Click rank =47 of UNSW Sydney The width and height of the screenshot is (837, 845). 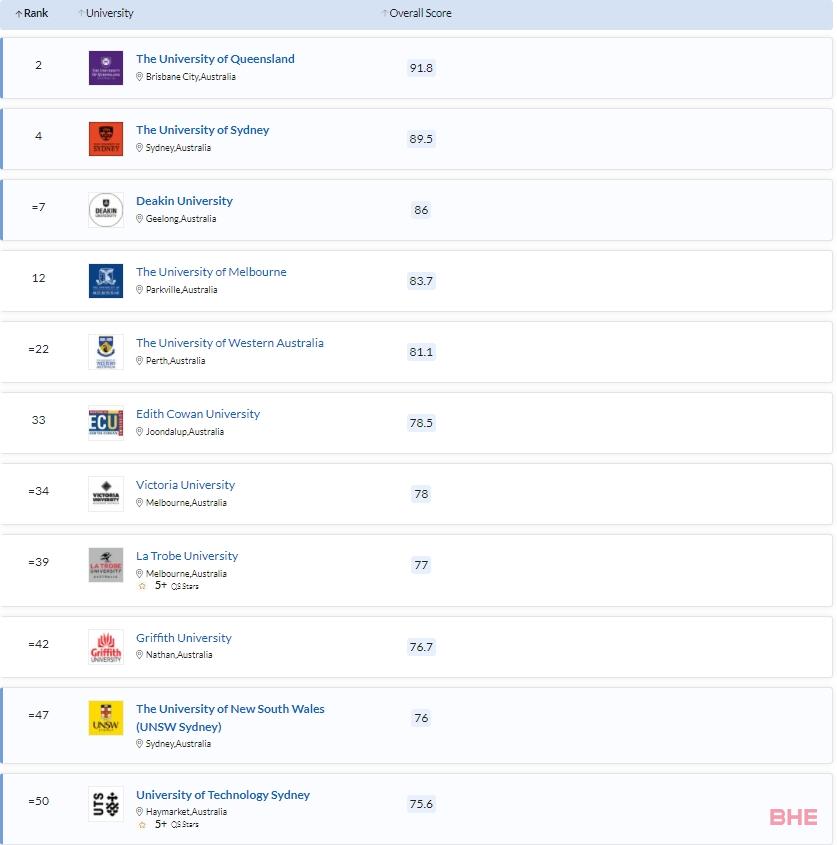38,715
